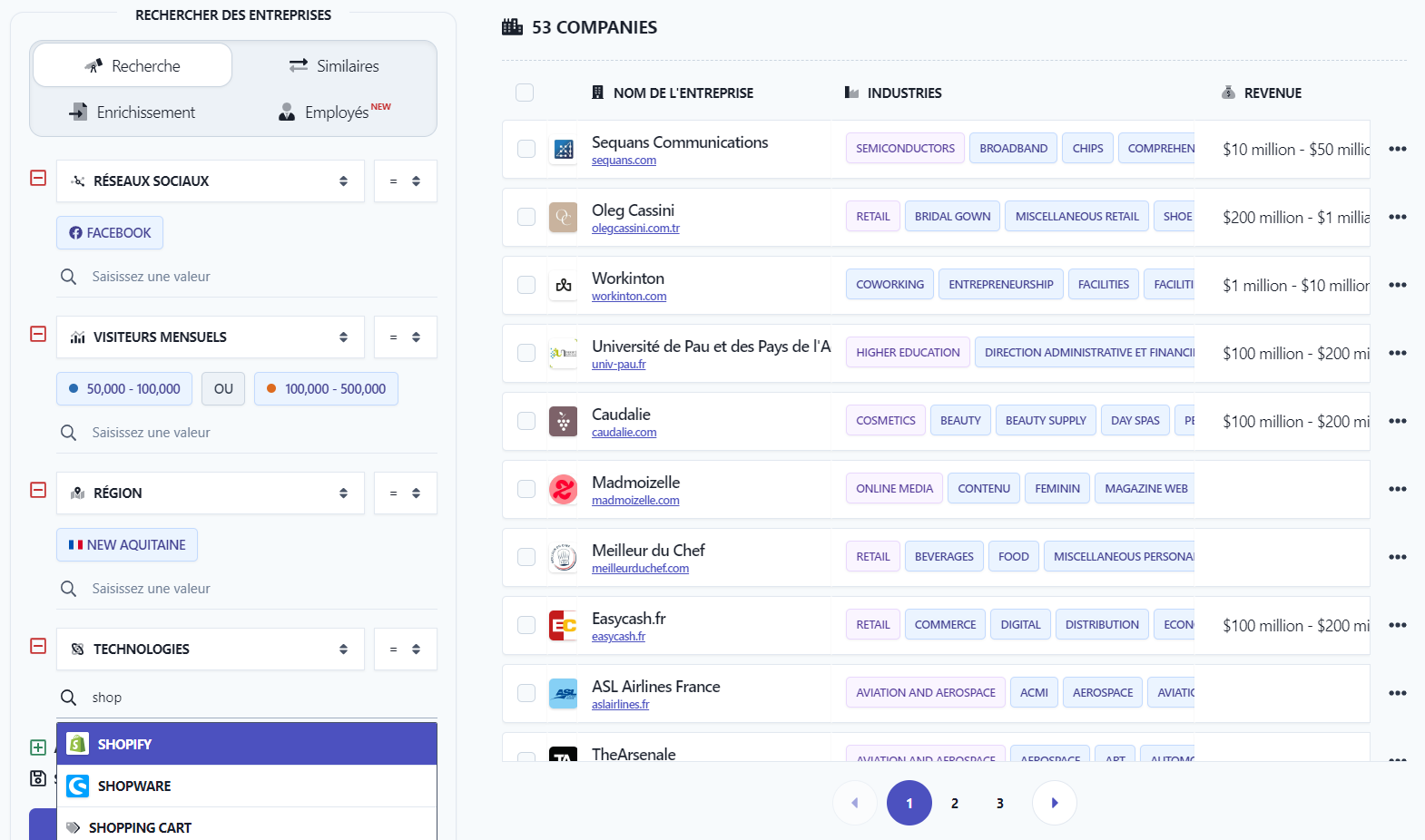Viewport: 1425px width, 840px height.
Task: Click the FACEBOOK filter tag
Action: (110, 233)
